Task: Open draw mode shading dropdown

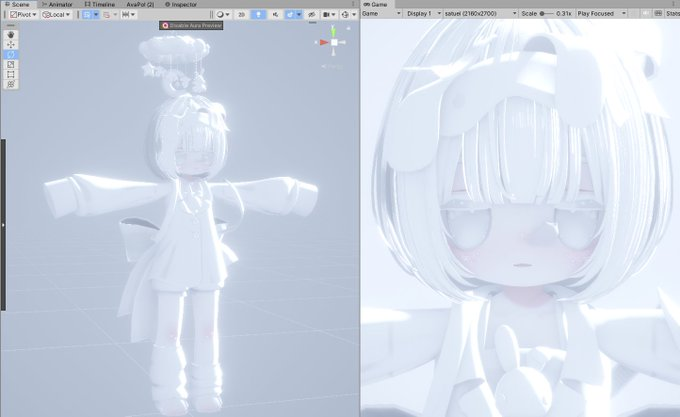Action: [x=223, y=15]
